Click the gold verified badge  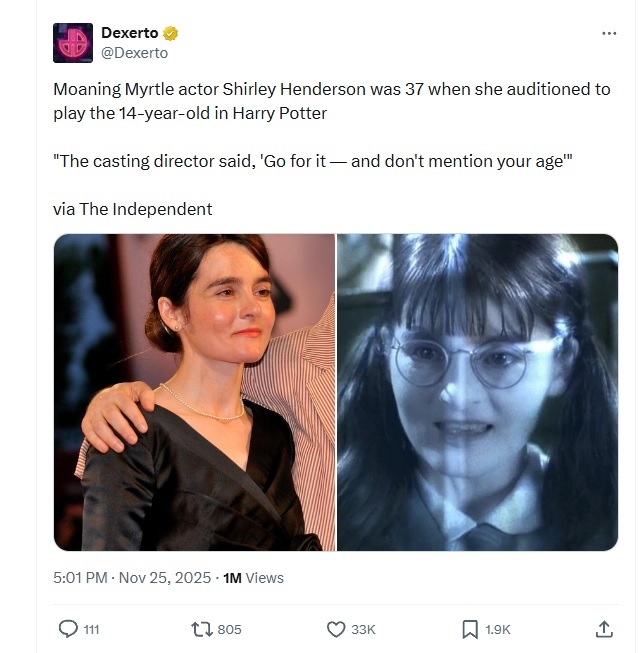pos(170,33)
